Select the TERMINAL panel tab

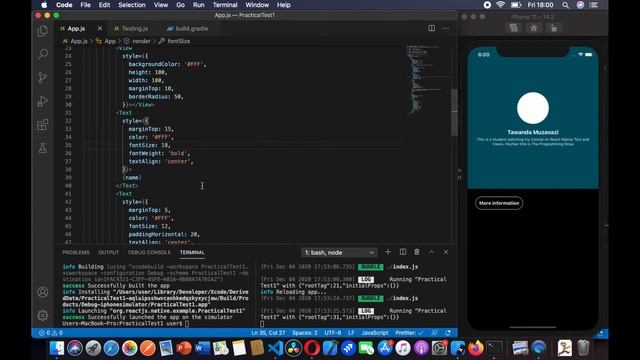pos(192,253)
